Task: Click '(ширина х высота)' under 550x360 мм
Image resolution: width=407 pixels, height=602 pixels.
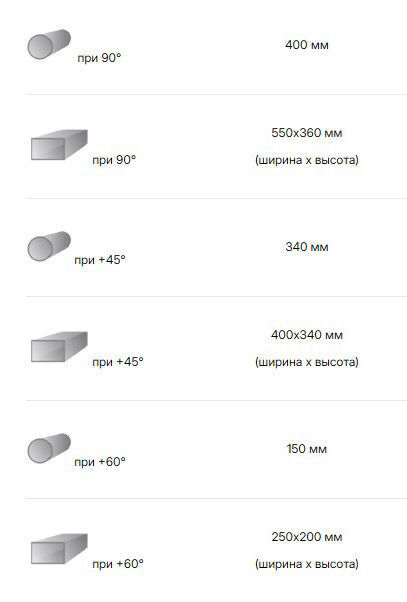Action: coord(307,160)
